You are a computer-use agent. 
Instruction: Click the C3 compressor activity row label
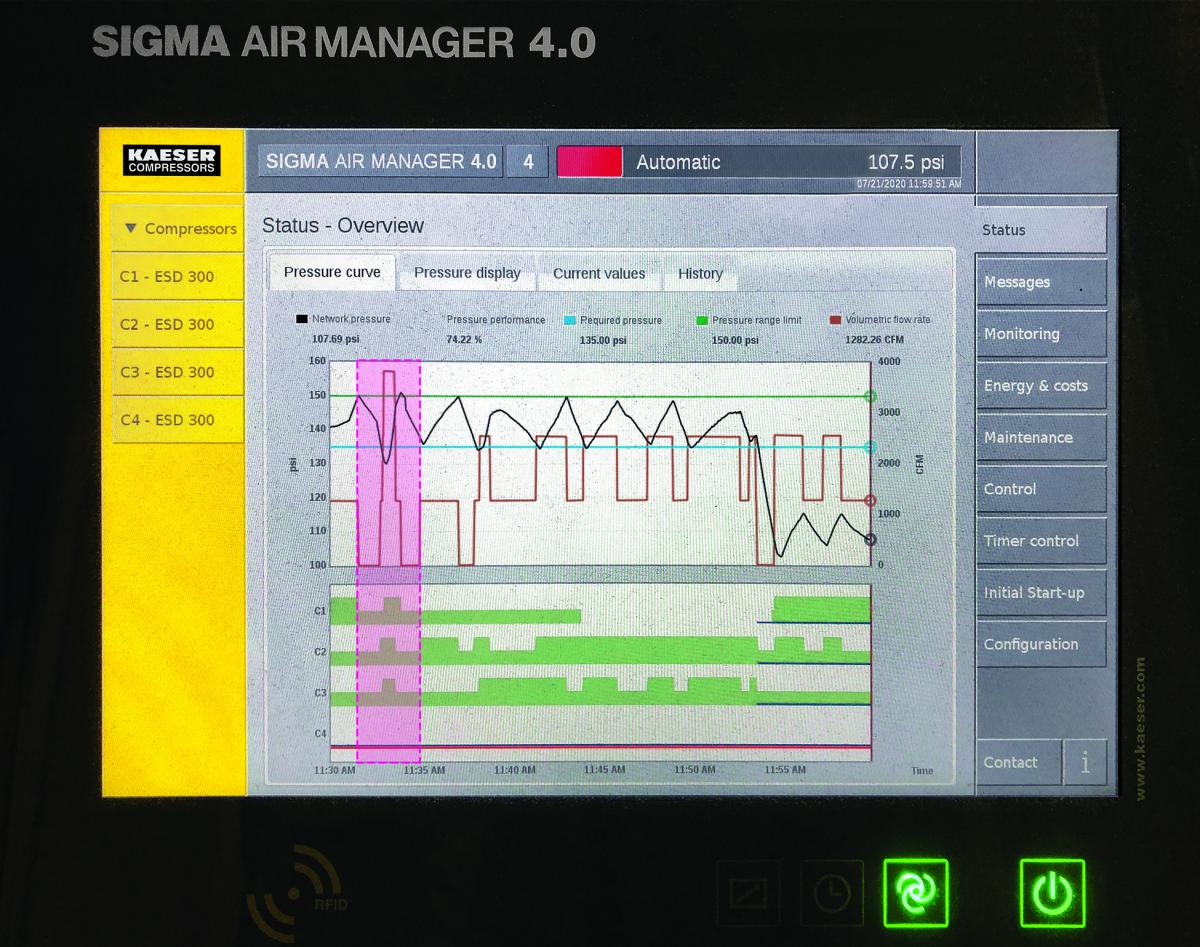coord(321,692)
